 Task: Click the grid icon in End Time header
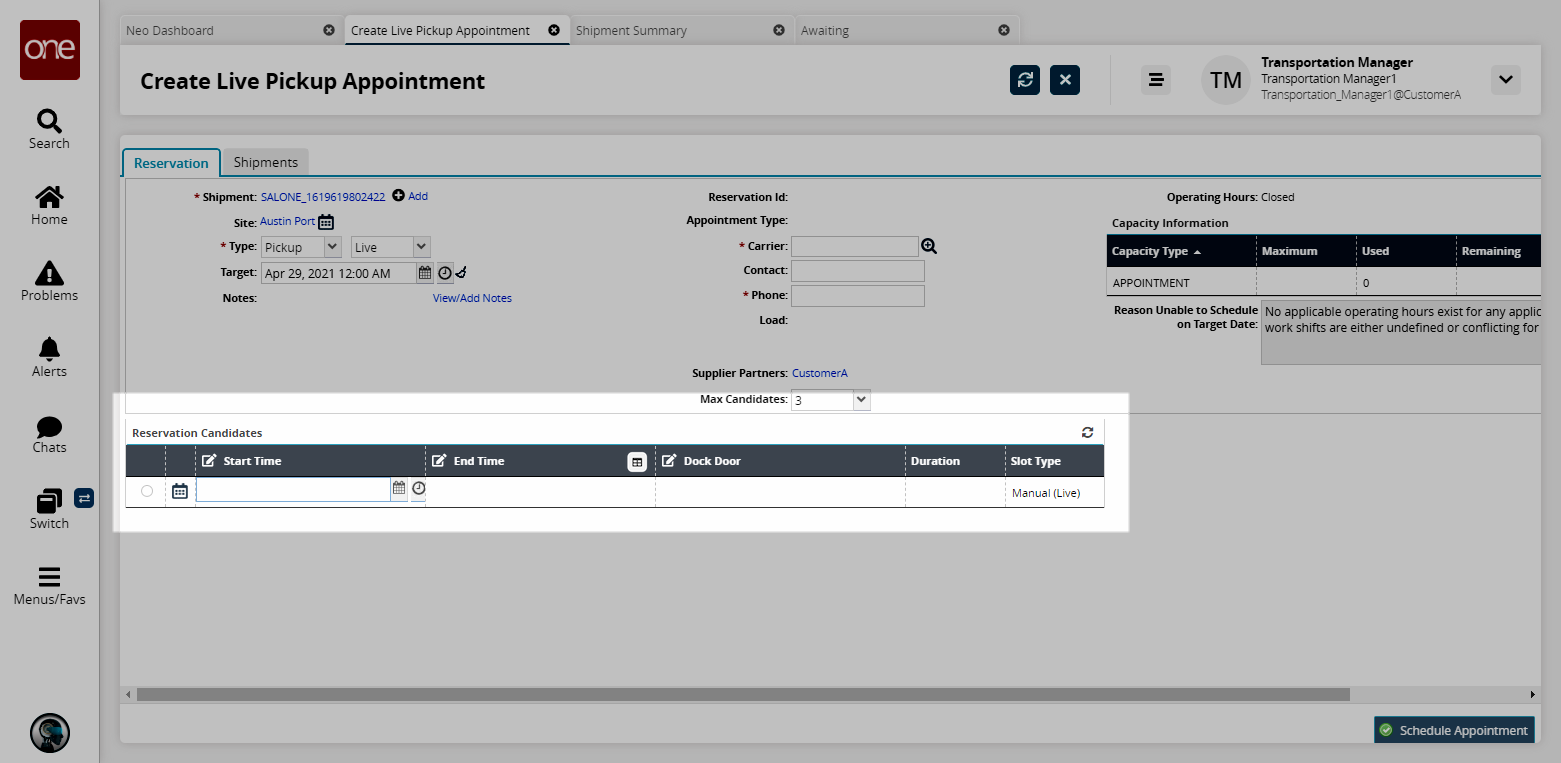(x=637, y=462)
